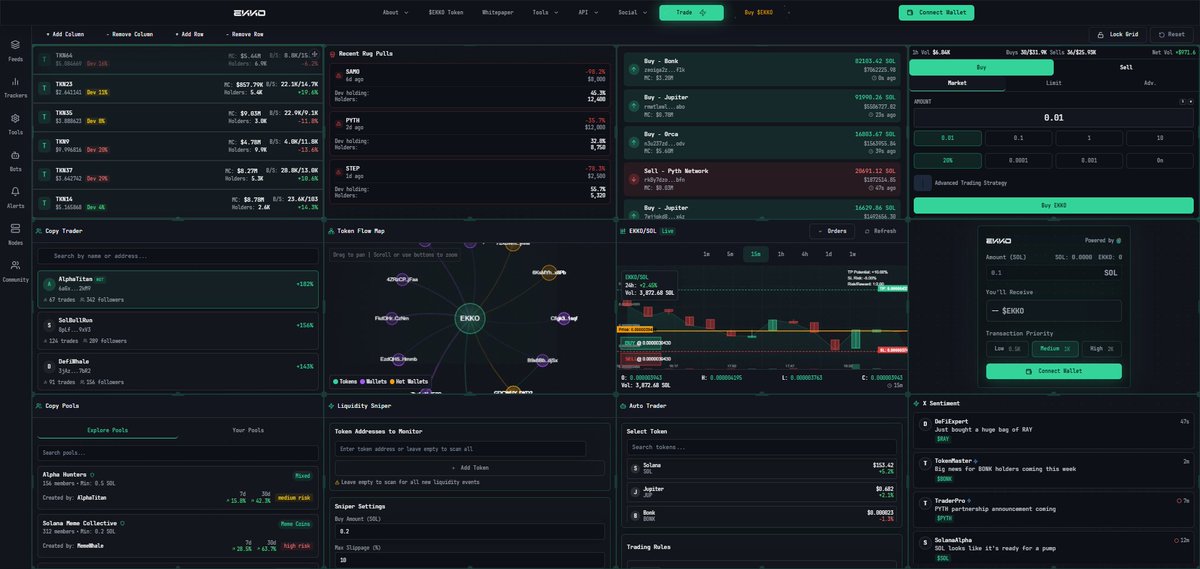Click the TKN23 token avatar icon
This screenshot has height=569, width=1200.
click(44, 88)
